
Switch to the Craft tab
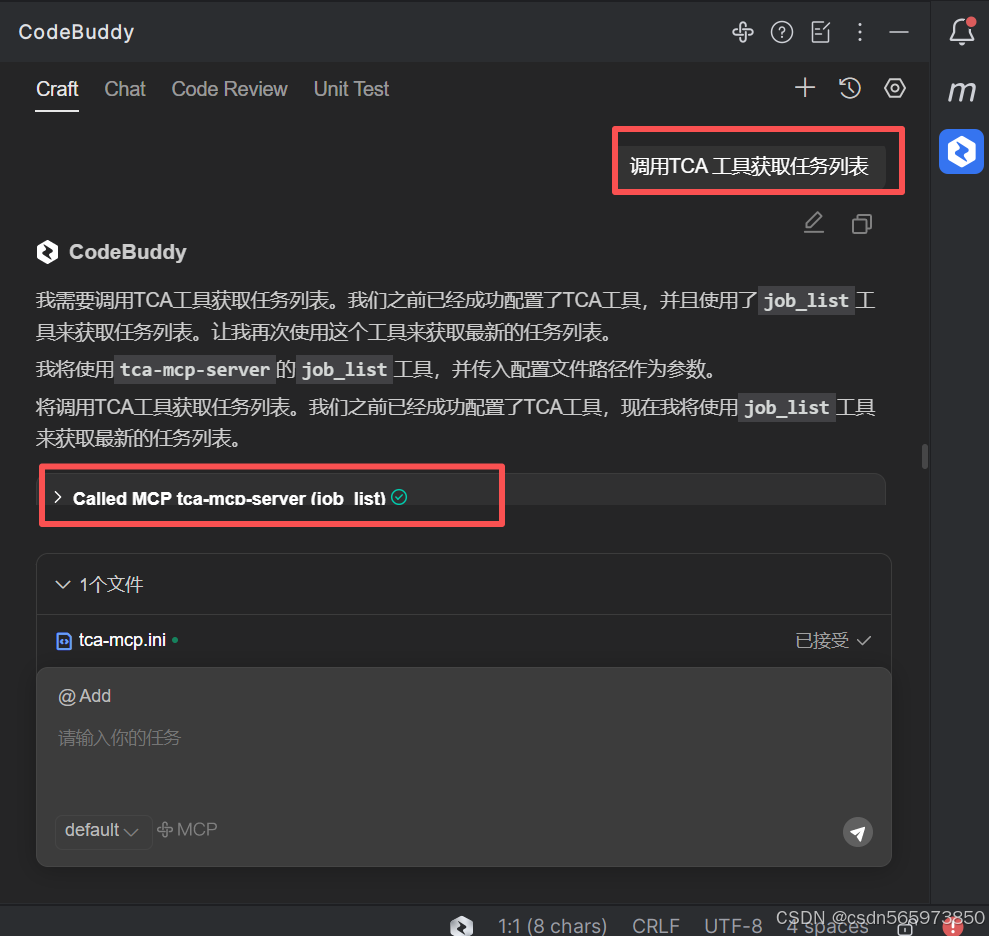point(57,89)
